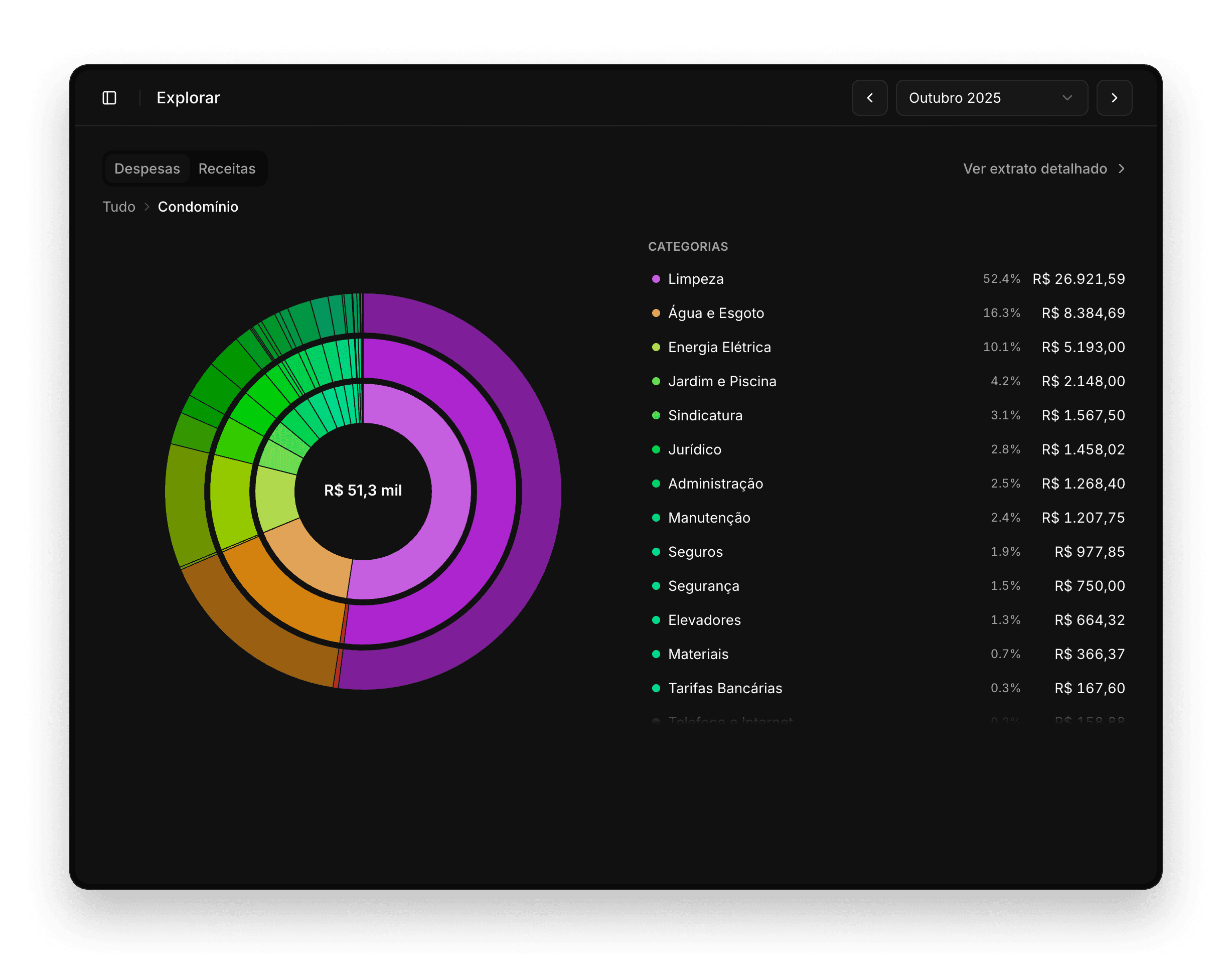Click the orange Água e Esgoto dot

(x=656, y=313)
